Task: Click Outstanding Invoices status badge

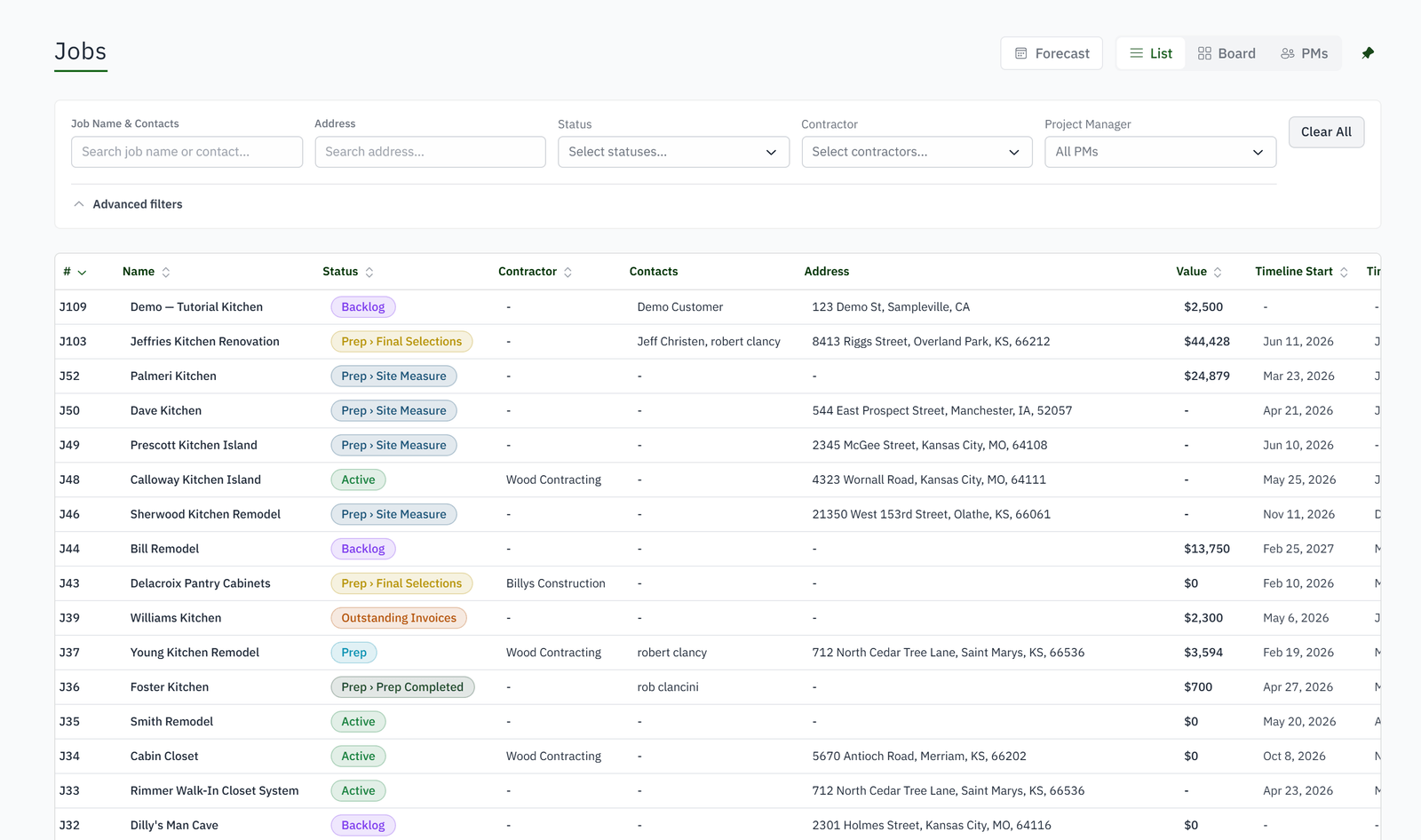Action: [399, 619]
